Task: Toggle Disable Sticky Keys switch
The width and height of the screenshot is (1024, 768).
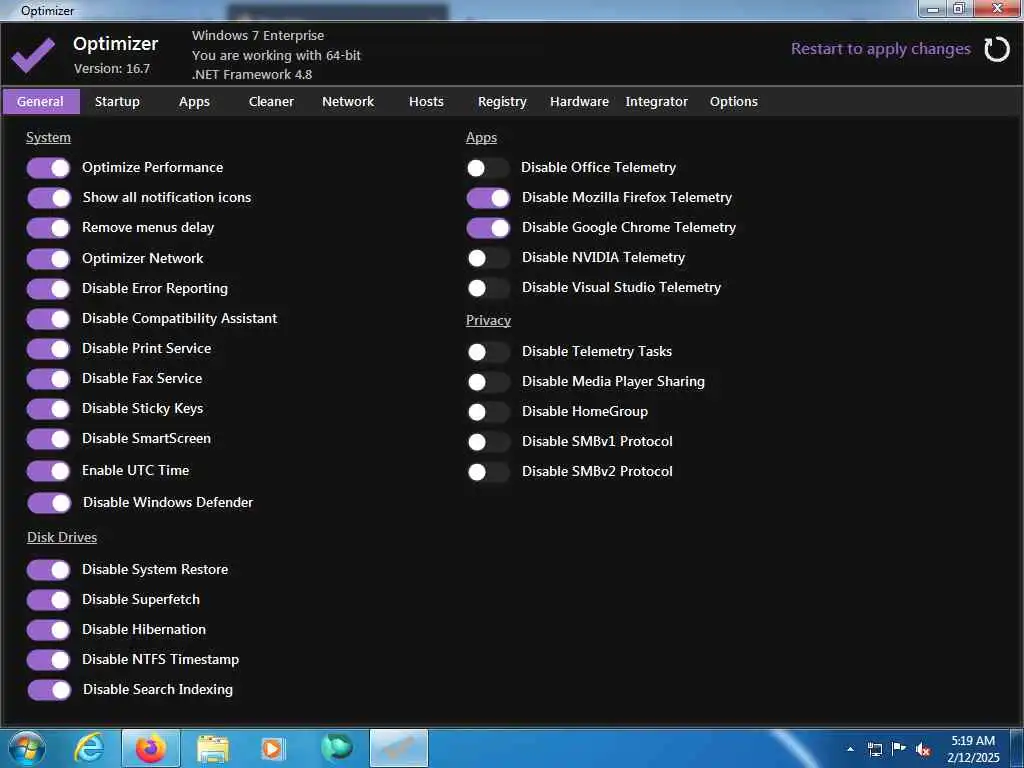Action: [49, 409]
